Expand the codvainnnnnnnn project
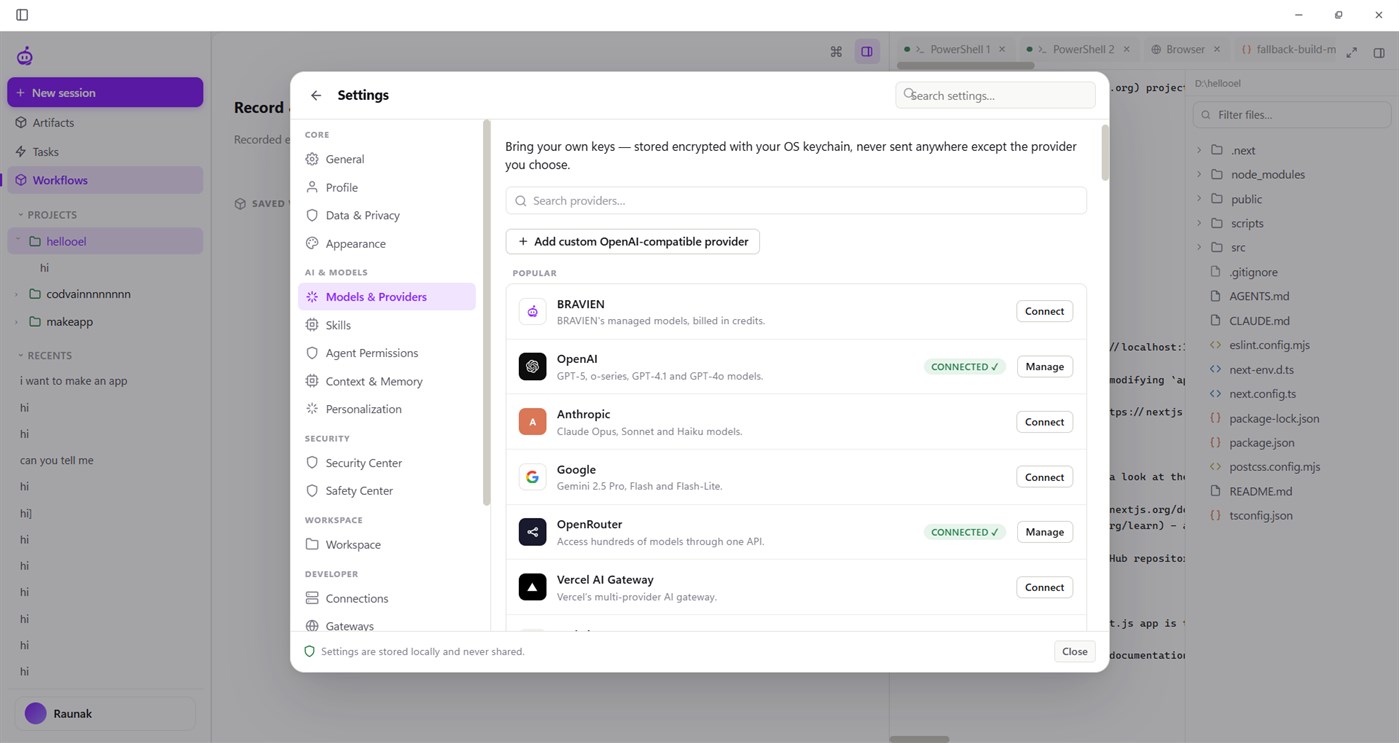The height and width of the screenshot is (743, 1399). (17, 294)
